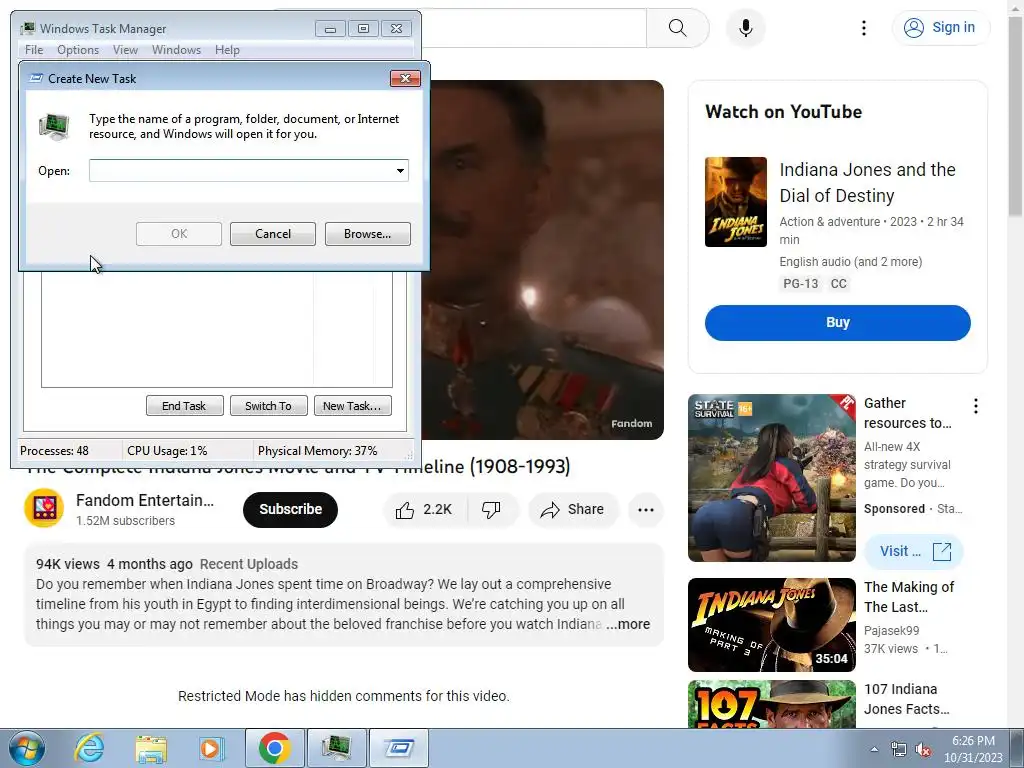Open State of Survival sponsored thumbnail
This screenshot has height=768, width=1024.
point(771,478)
